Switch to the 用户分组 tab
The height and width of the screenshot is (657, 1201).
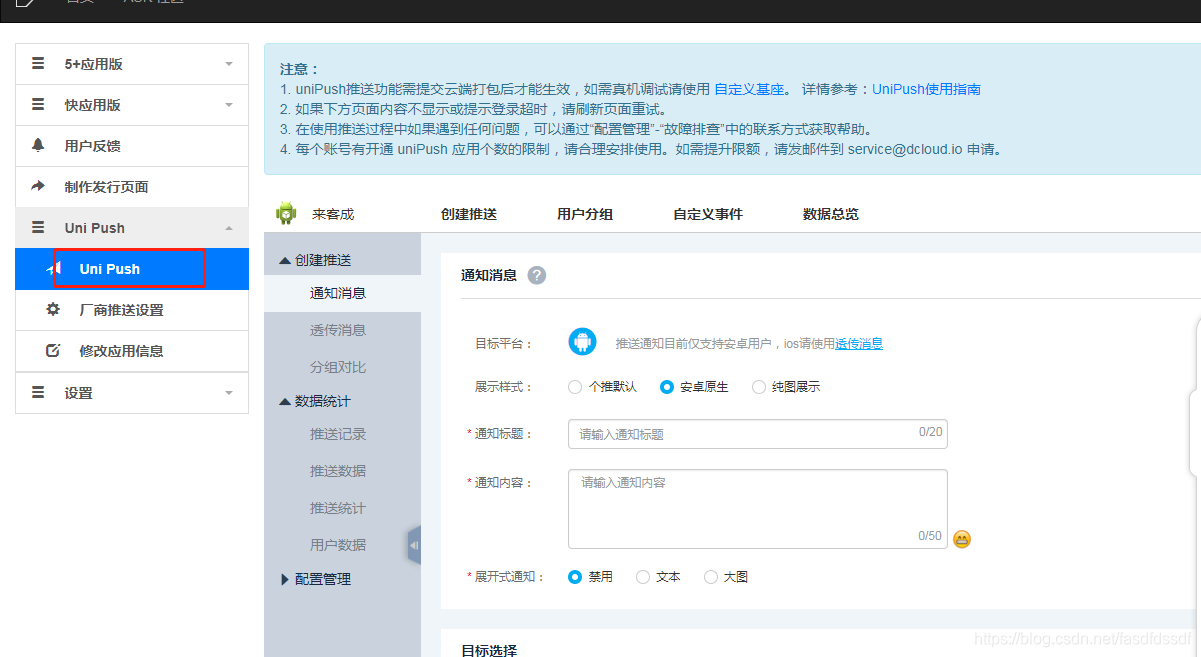585,213
